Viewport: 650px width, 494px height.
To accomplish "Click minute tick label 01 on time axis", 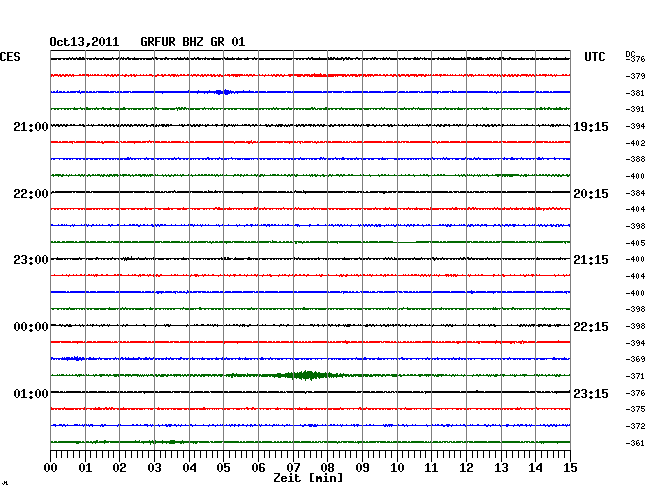I will point(85,468).
